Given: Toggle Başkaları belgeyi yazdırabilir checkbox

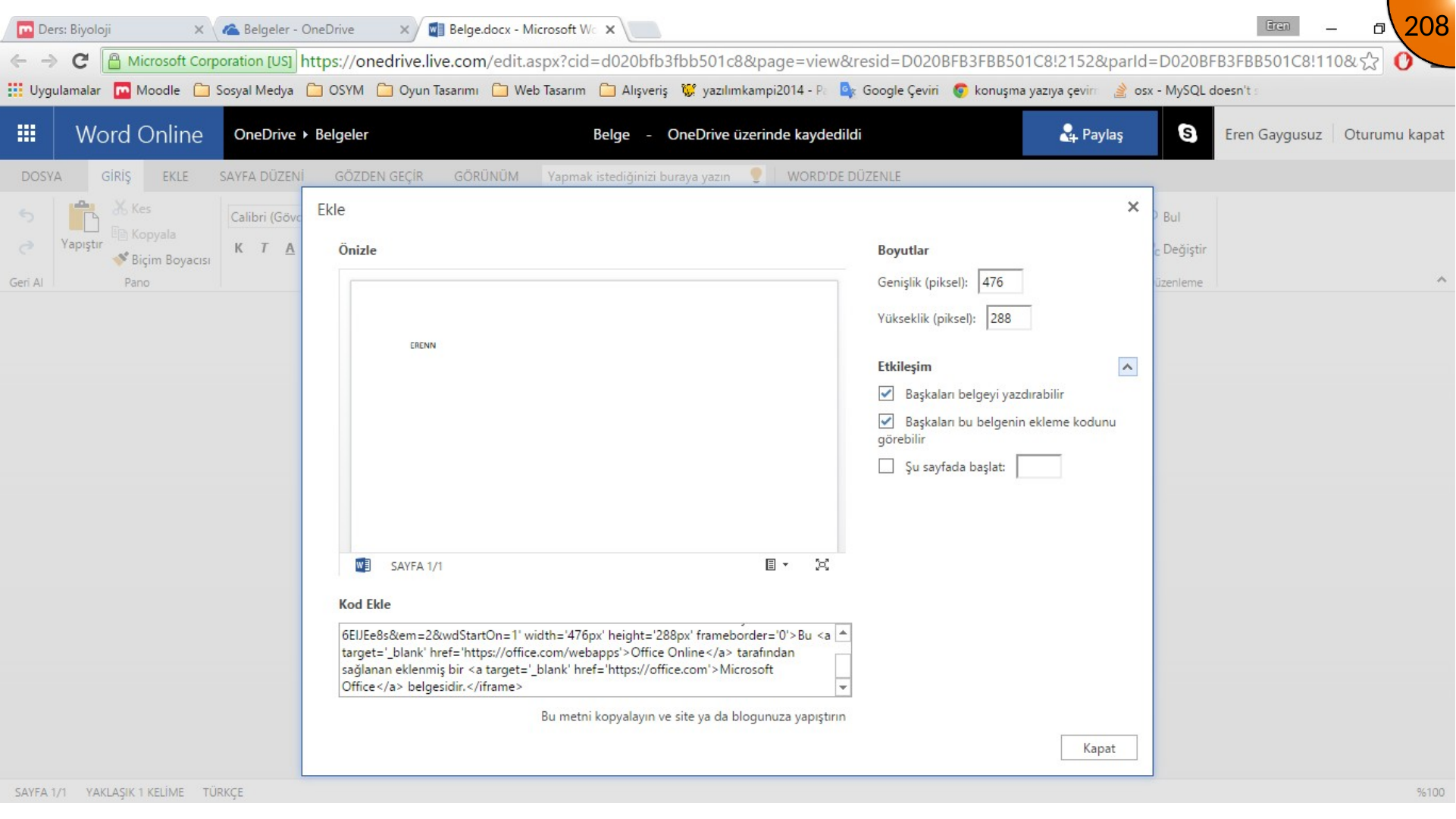Looking at the screenshot, I should point(886,394).
